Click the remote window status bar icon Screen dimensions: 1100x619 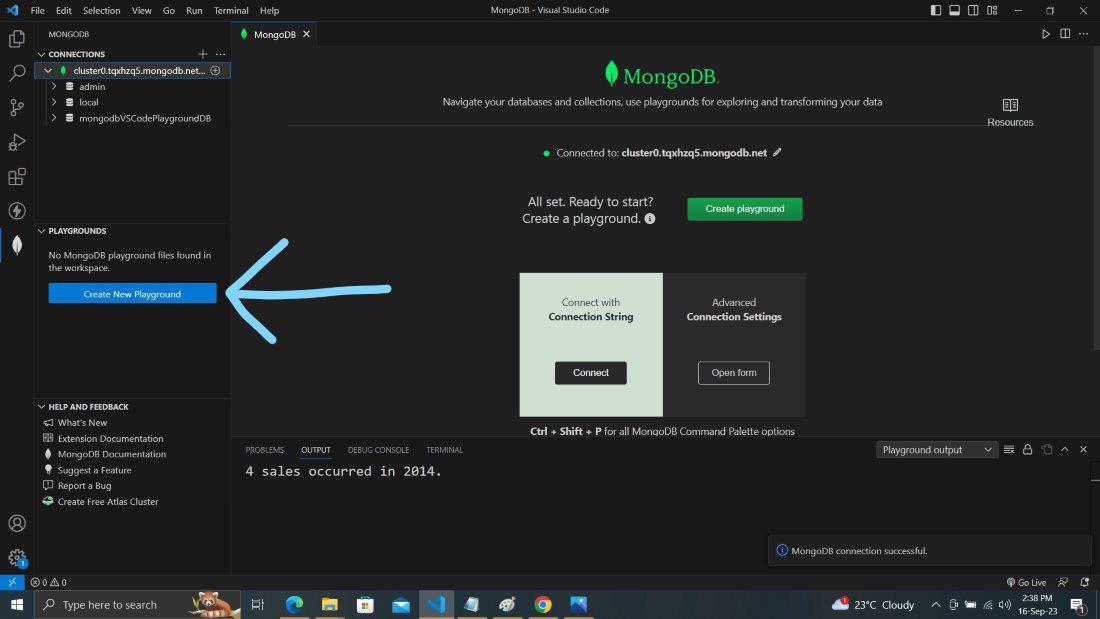(x=12, y=583)
